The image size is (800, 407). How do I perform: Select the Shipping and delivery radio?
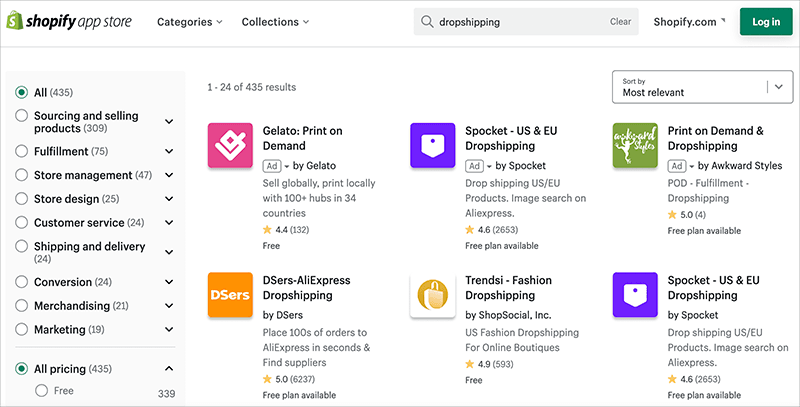tap(21, 246)
